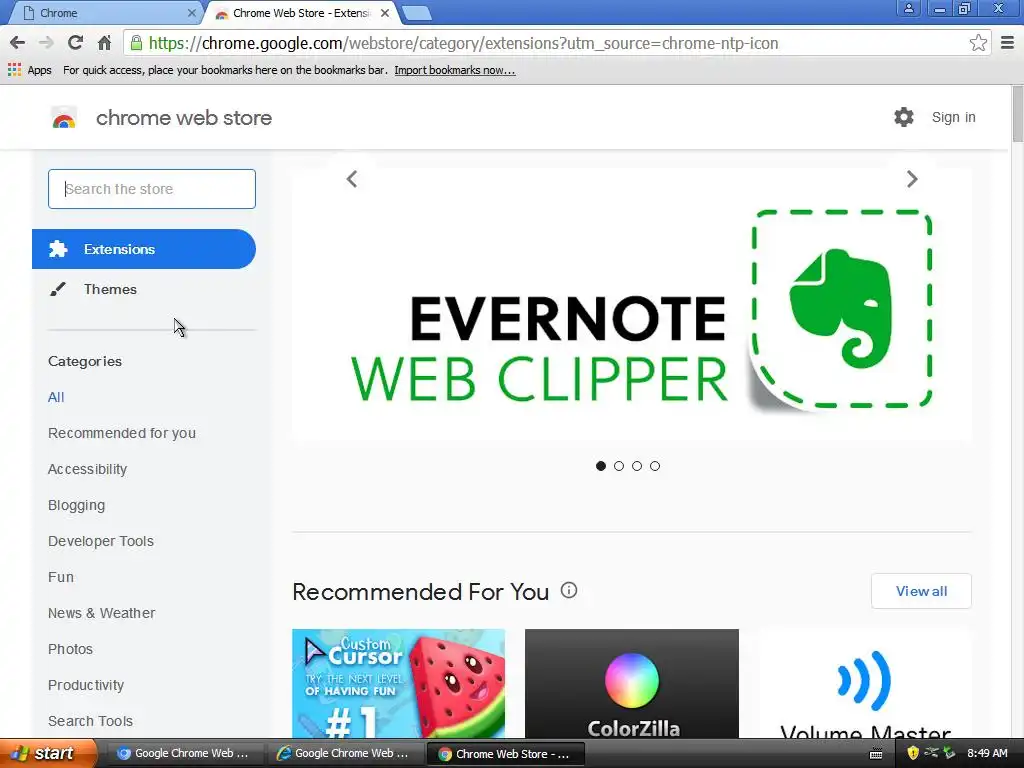Open a new tab button
The height and width of the screenshot is (768, 1024).
(416, 13)
